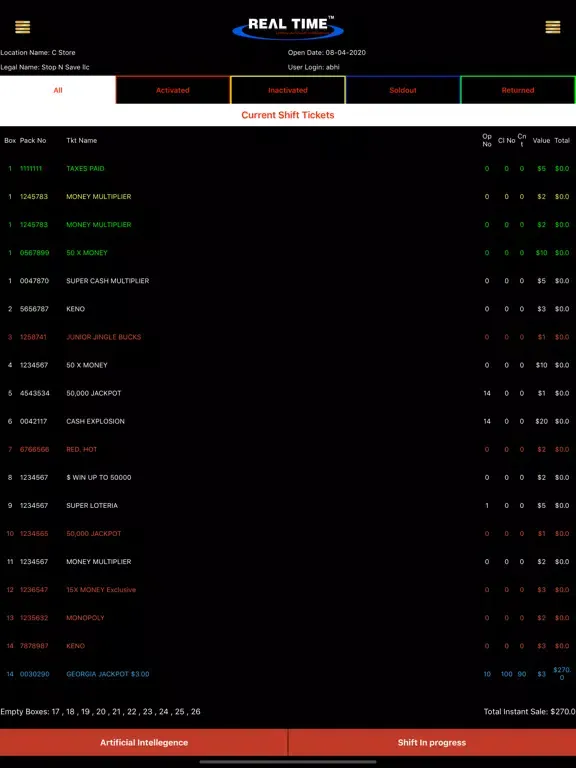Select yellow MONEY MULTIPLIER pack 1245783
Viewport: 576px width, 768px height.
point(288,196)
